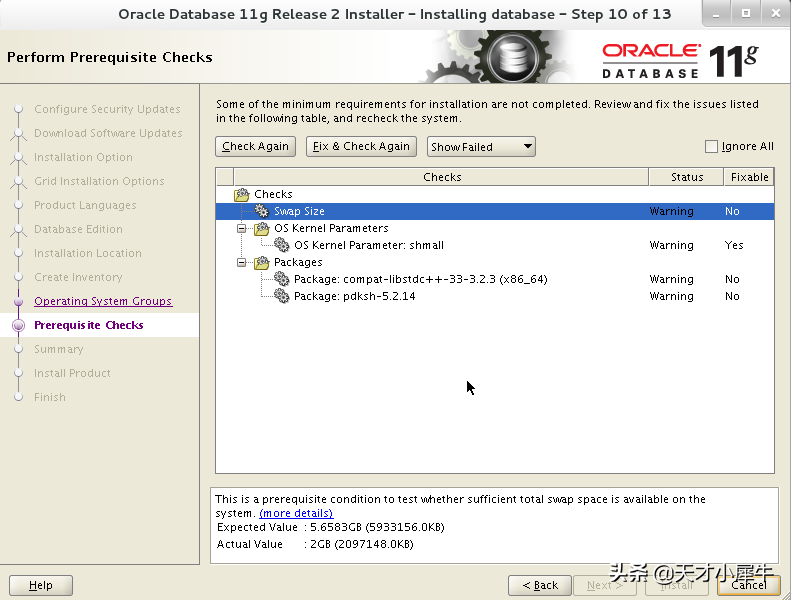The image size is (791, 600).
Task: Click Yes fixable value for shmall
Action: point(733,245)
